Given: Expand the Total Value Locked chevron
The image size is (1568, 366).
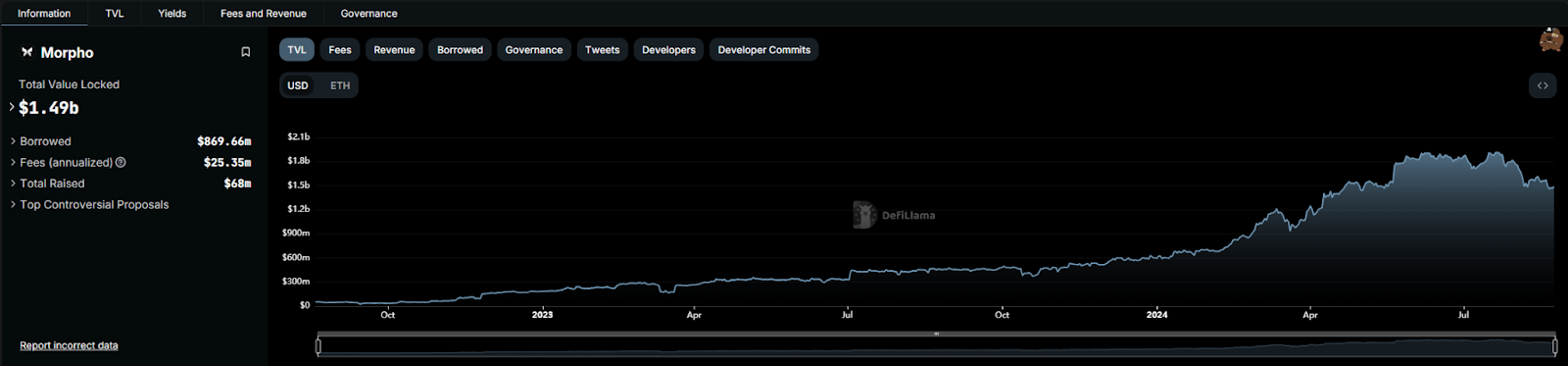Looking at the screenshot, I should coord(12,107).
